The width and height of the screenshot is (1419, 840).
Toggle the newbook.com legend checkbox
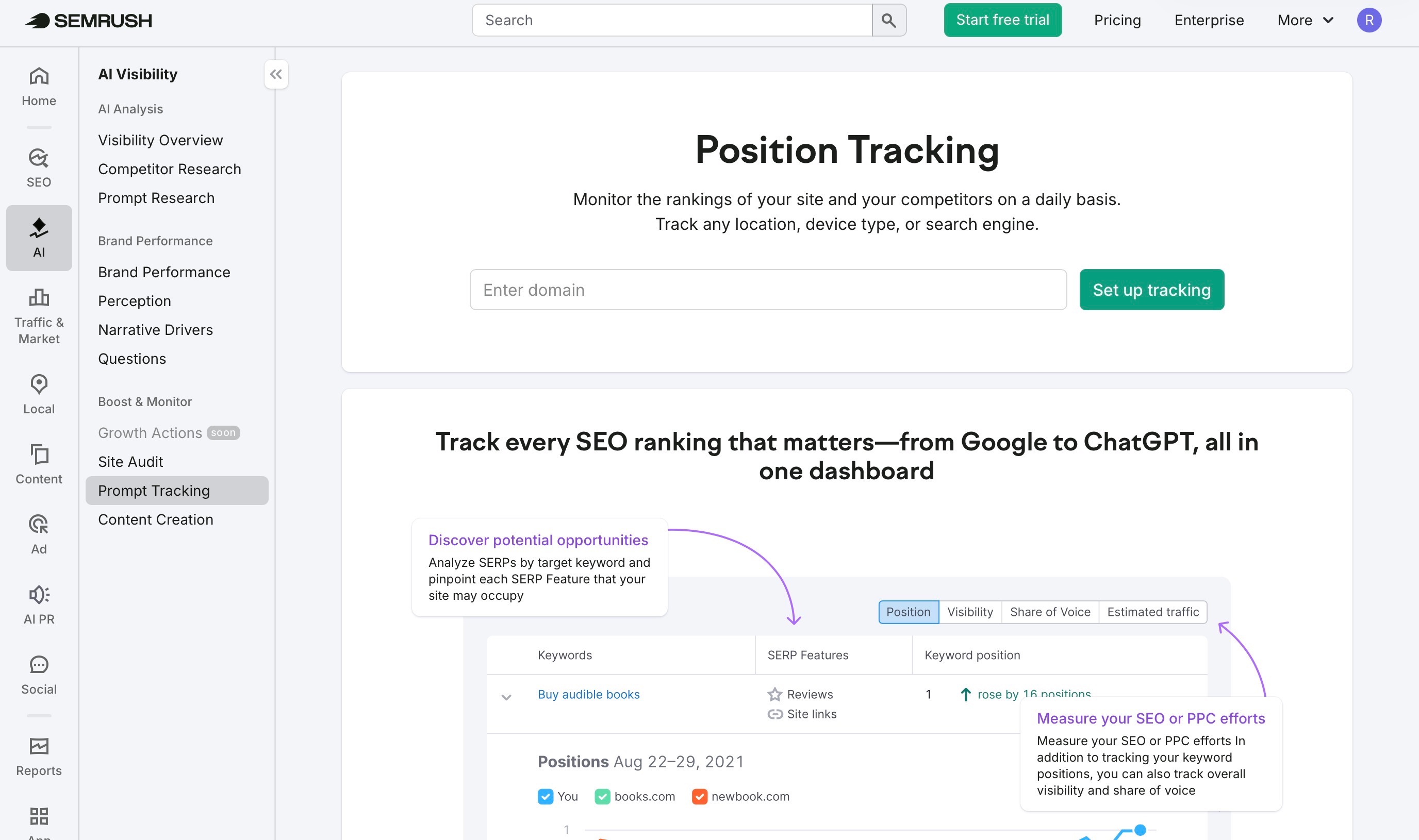pos(699,796)
